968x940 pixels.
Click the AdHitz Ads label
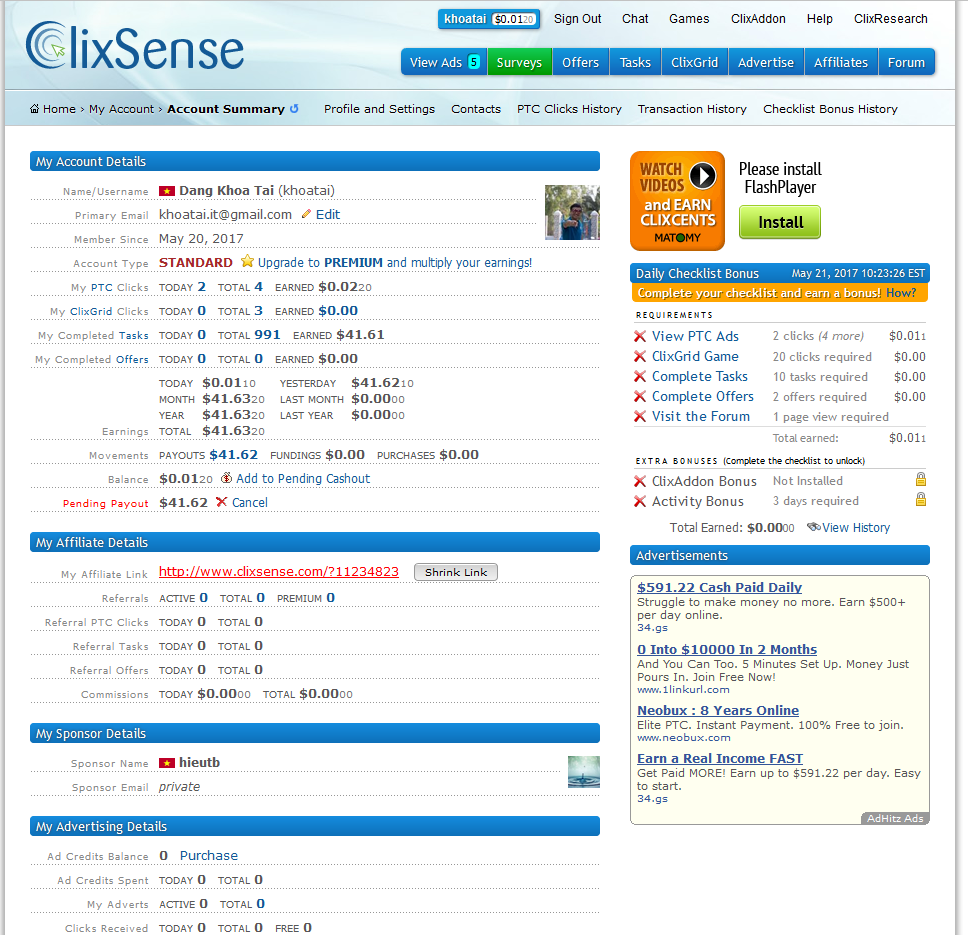(895, 818)
